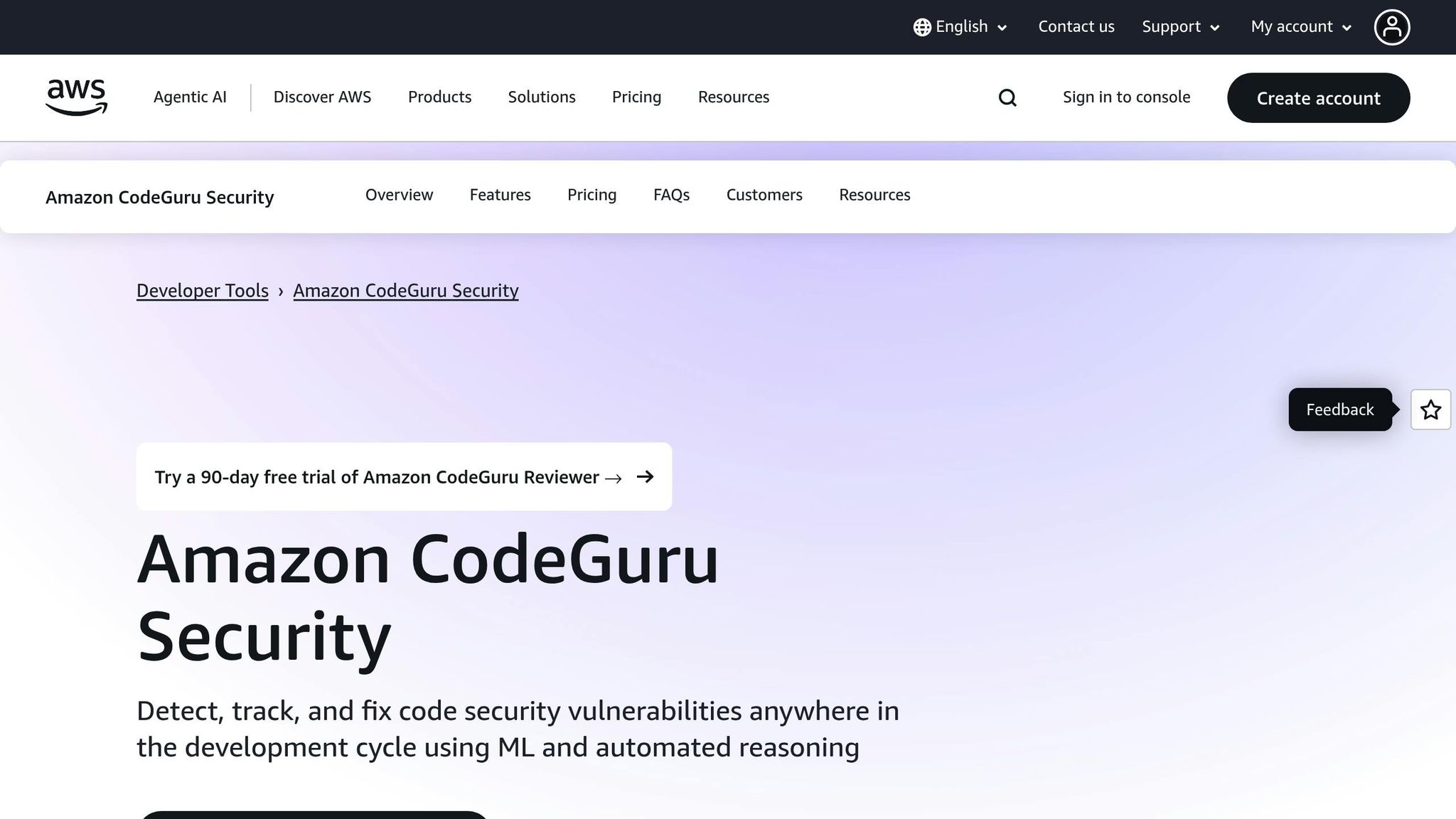Expand the My account dropdown
Image resolution: width=1456 pixels, height=819 pixels.
tap(1300, 27)
